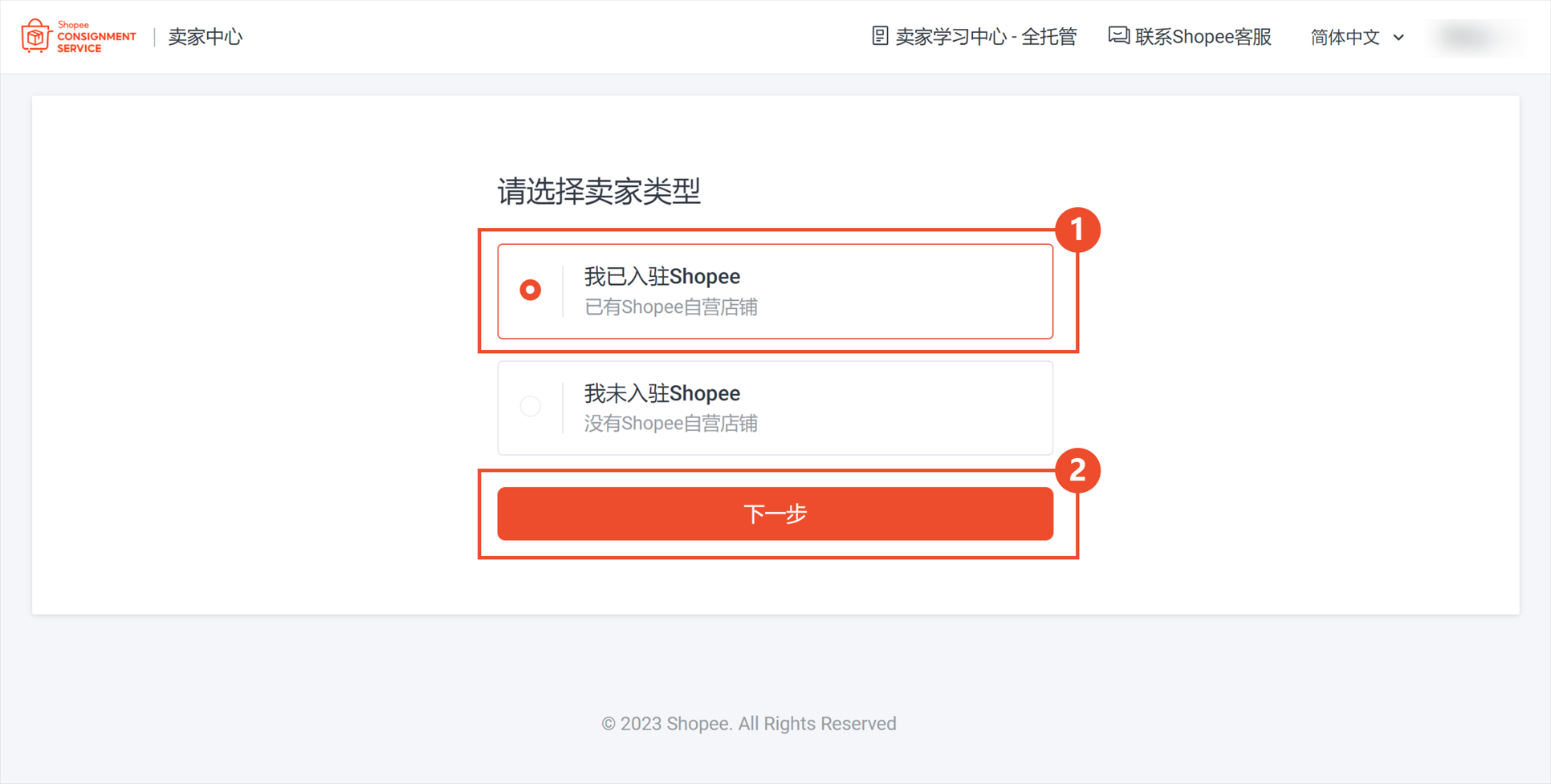Click the red step 2 badge
The height and width of the screenshot is (784, 1551).
[1077, 470]
